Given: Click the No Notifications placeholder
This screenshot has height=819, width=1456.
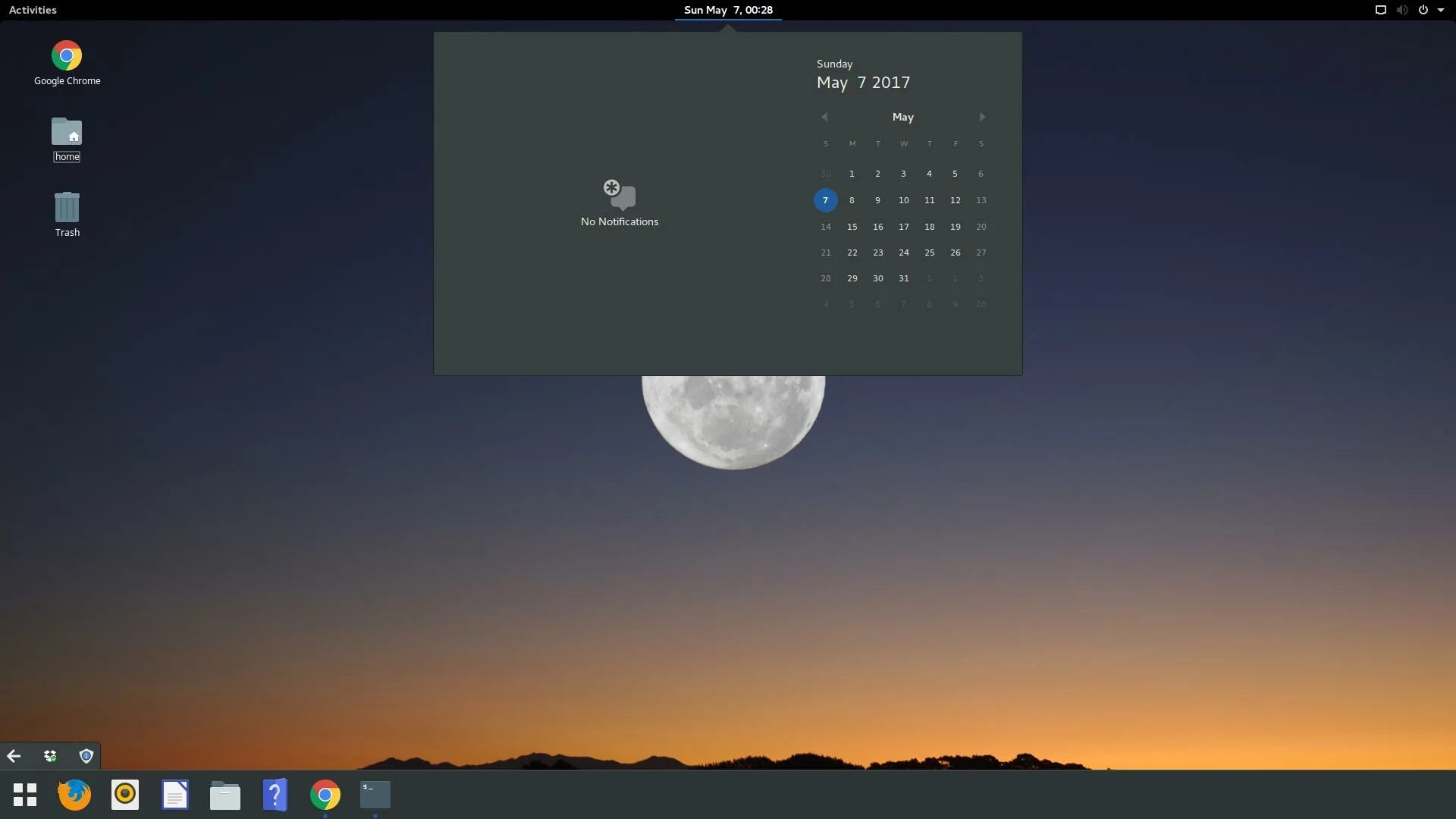Looking at the screenshot, I should [620, 203].
